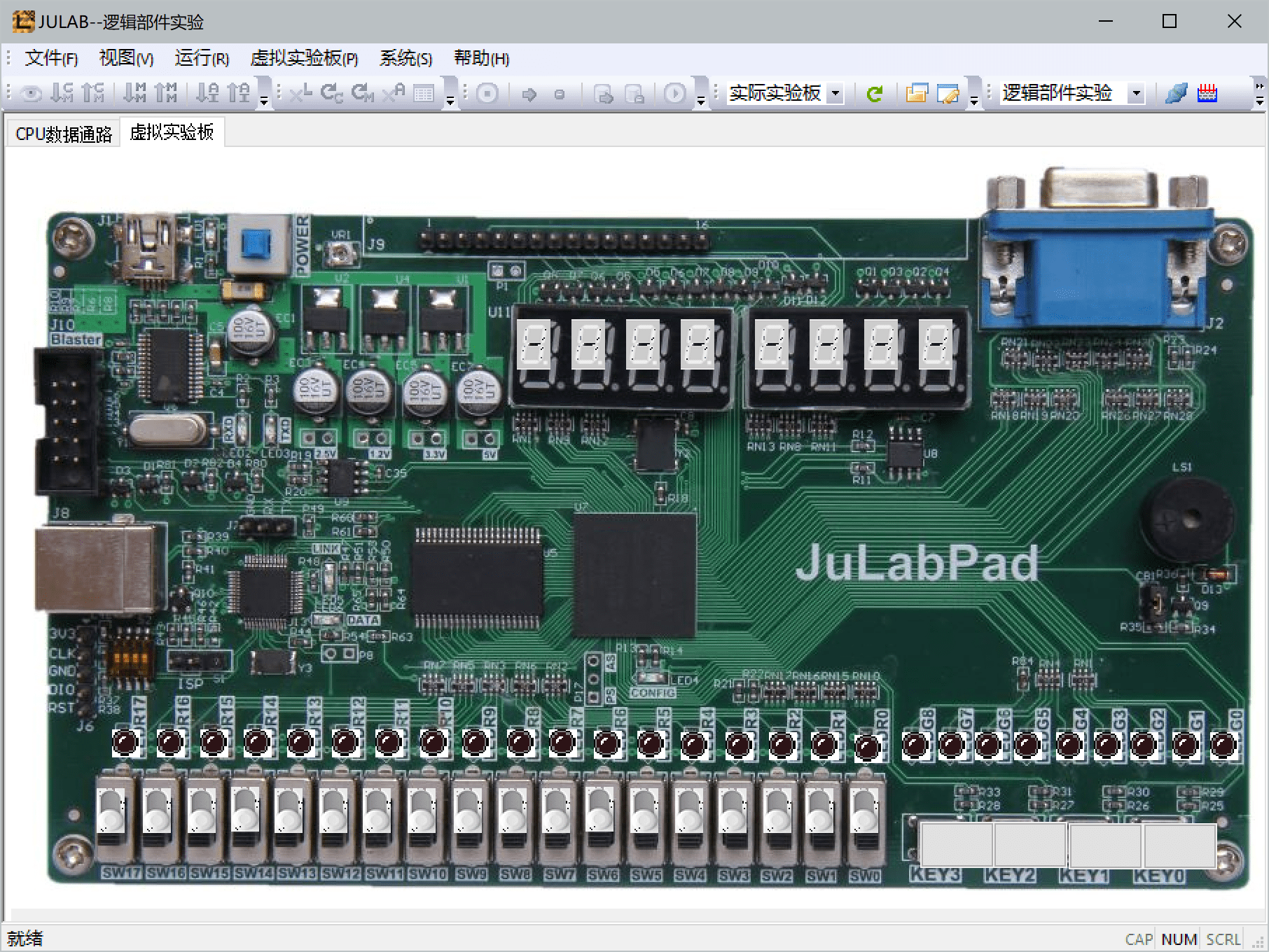Screen dimensions: 1269x952
Task: Click the blue connection plug icon
Action: point(1176,93)
